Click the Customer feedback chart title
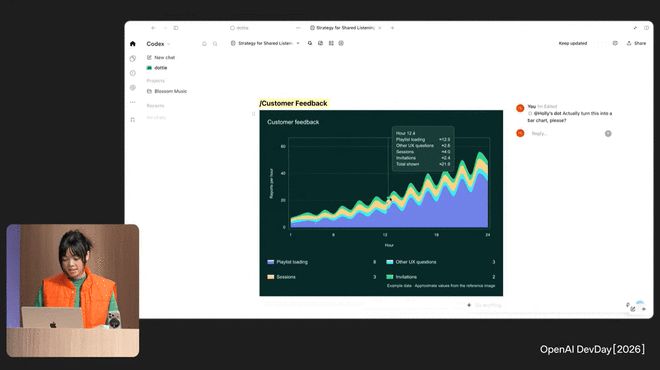 click(x=293, y=122)
